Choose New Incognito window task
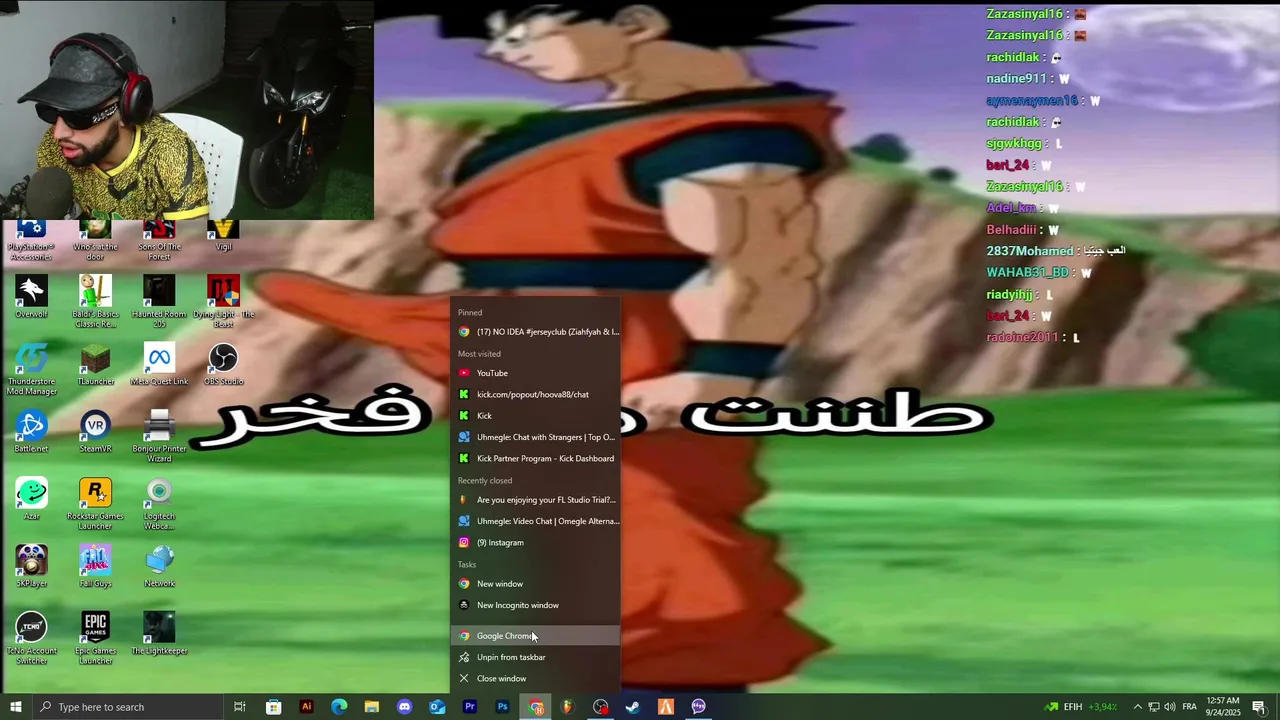Screen dimensions: 1280x720 536,605
